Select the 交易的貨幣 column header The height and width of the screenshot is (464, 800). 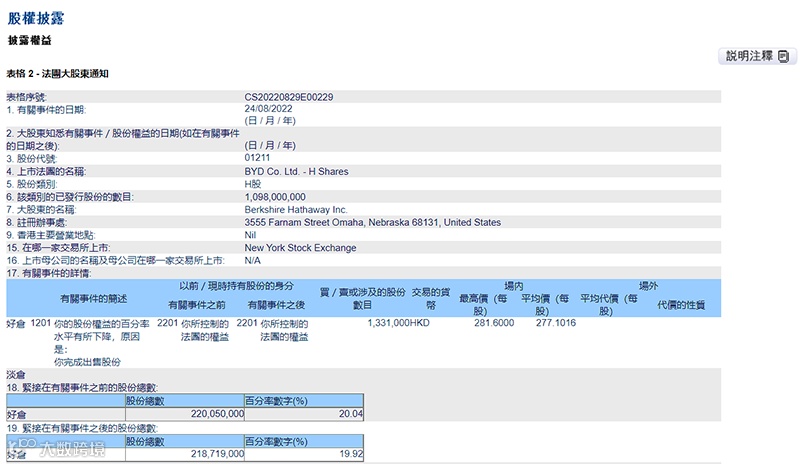coord(431,299)
